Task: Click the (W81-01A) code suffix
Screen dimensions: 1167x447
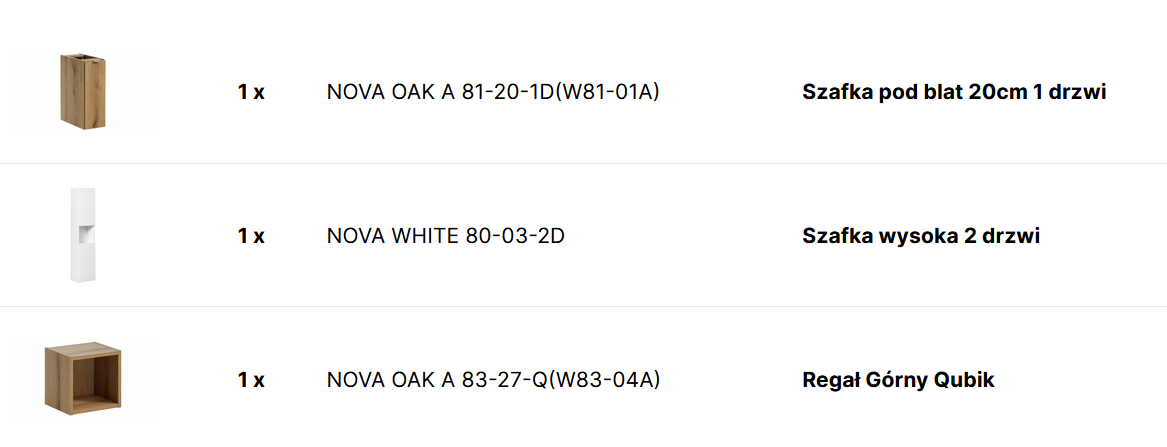Action: (x=607, y=93)
